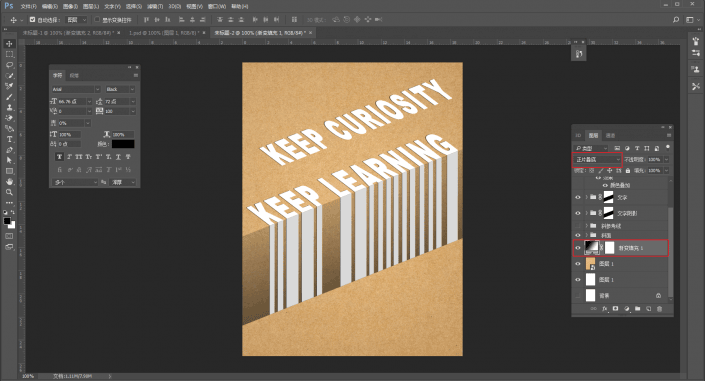Add a layer style via fx icon
Screen dimensions: 705x381
pos(605,309)
